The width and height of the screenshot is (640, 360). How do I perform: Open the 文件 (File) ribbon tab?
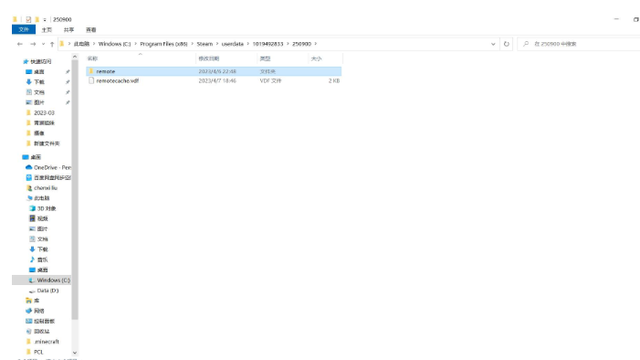tap(24, 30)
